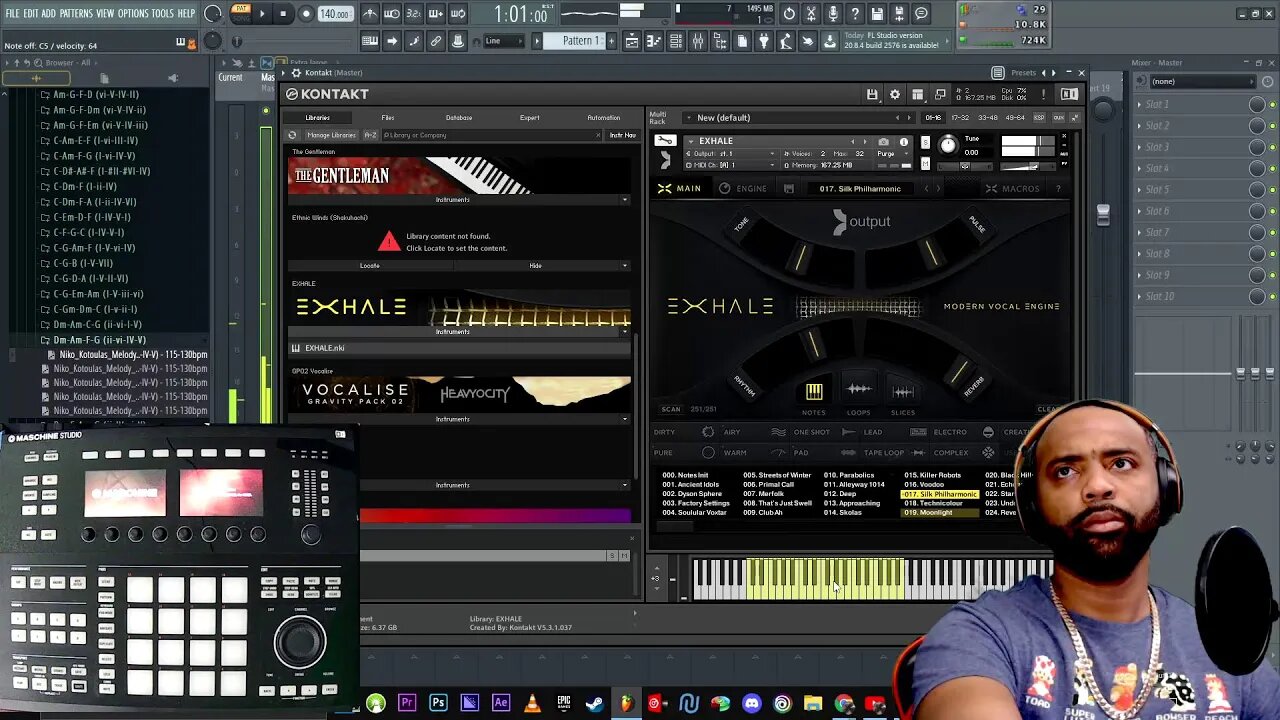Open the Purge dropdown in EXHALE header
1280x720 pixels.
pos(888,154)
